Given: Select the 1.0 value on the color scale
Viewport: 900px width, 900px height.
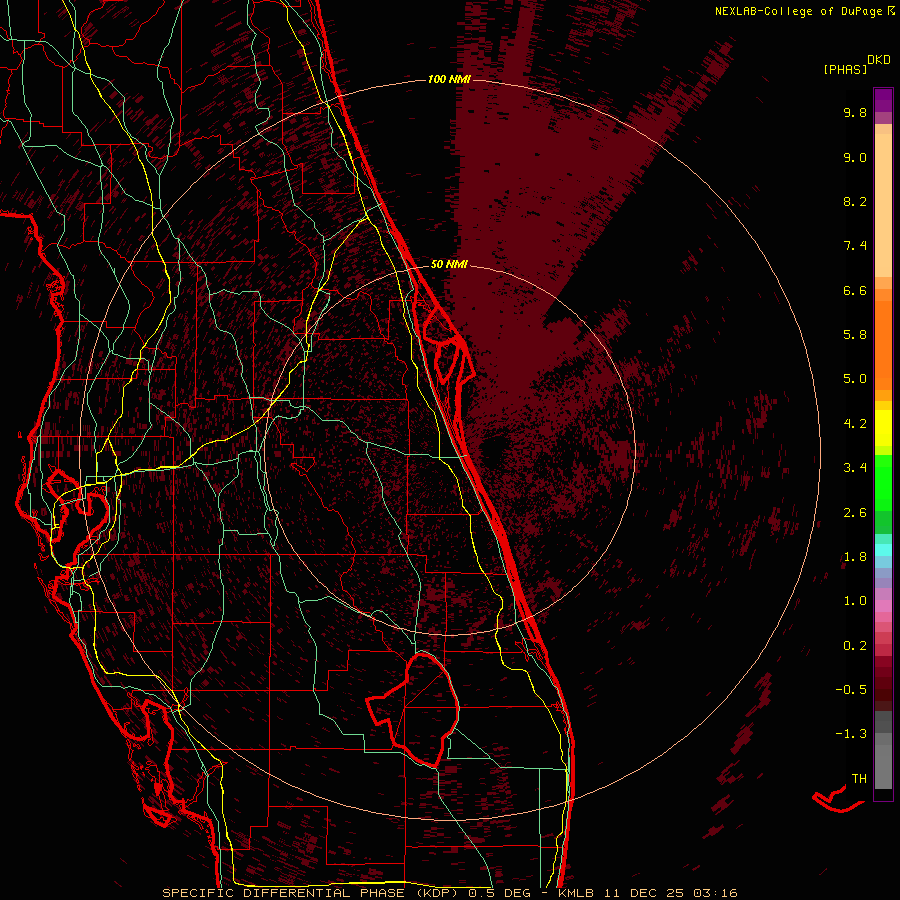Looking at the screenshot, I should [x=855, y=601].
